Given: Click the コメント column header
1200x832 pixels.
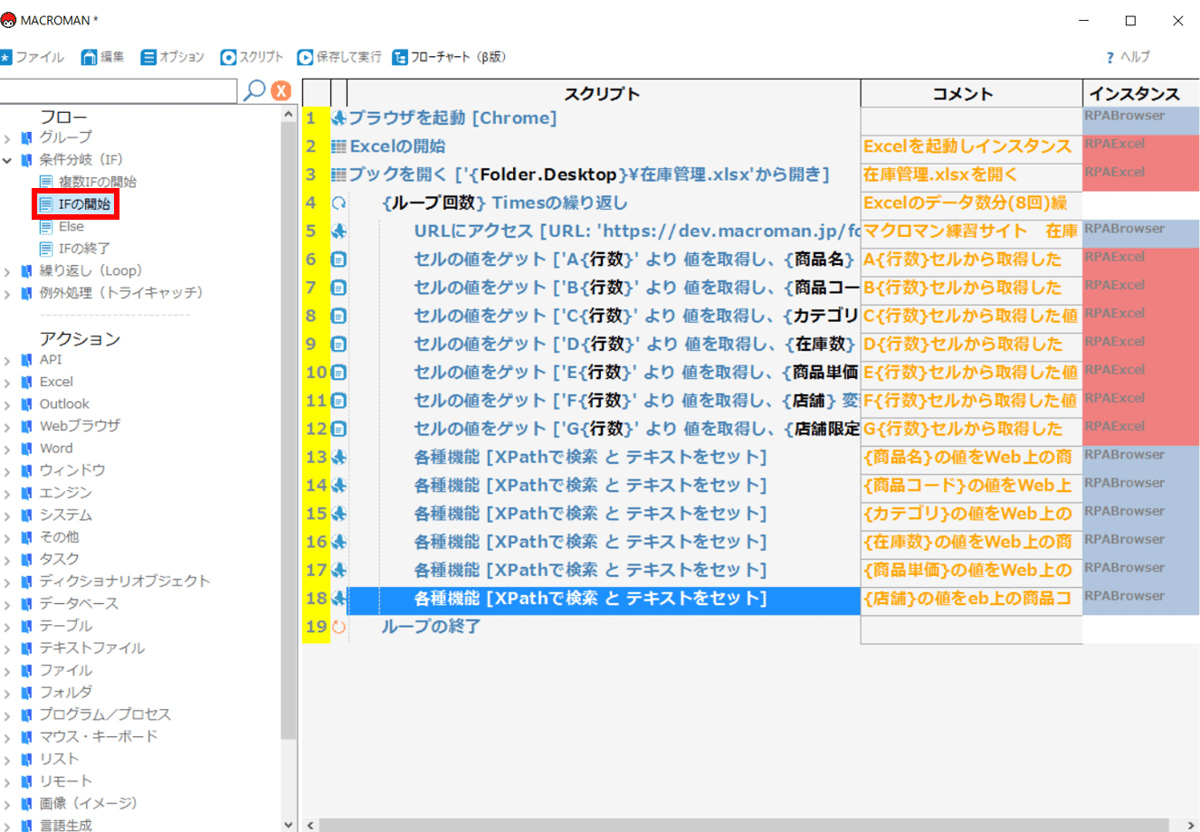Looking at the screenshot, I should click(971, 93).
